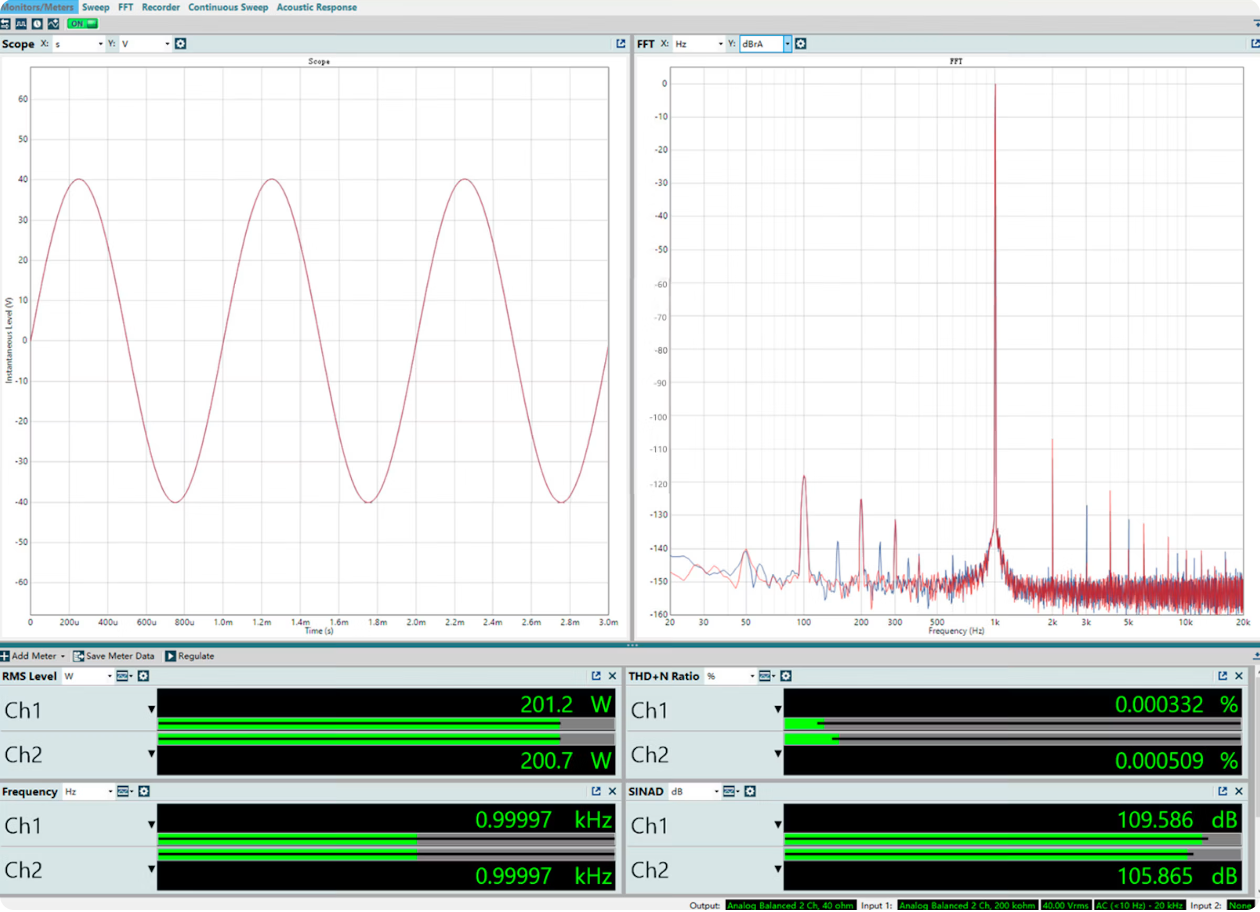The height and width of the screenshot is (912, 1260).
Task: Open RMS Level meter settings gear
Action: [143, 676]
